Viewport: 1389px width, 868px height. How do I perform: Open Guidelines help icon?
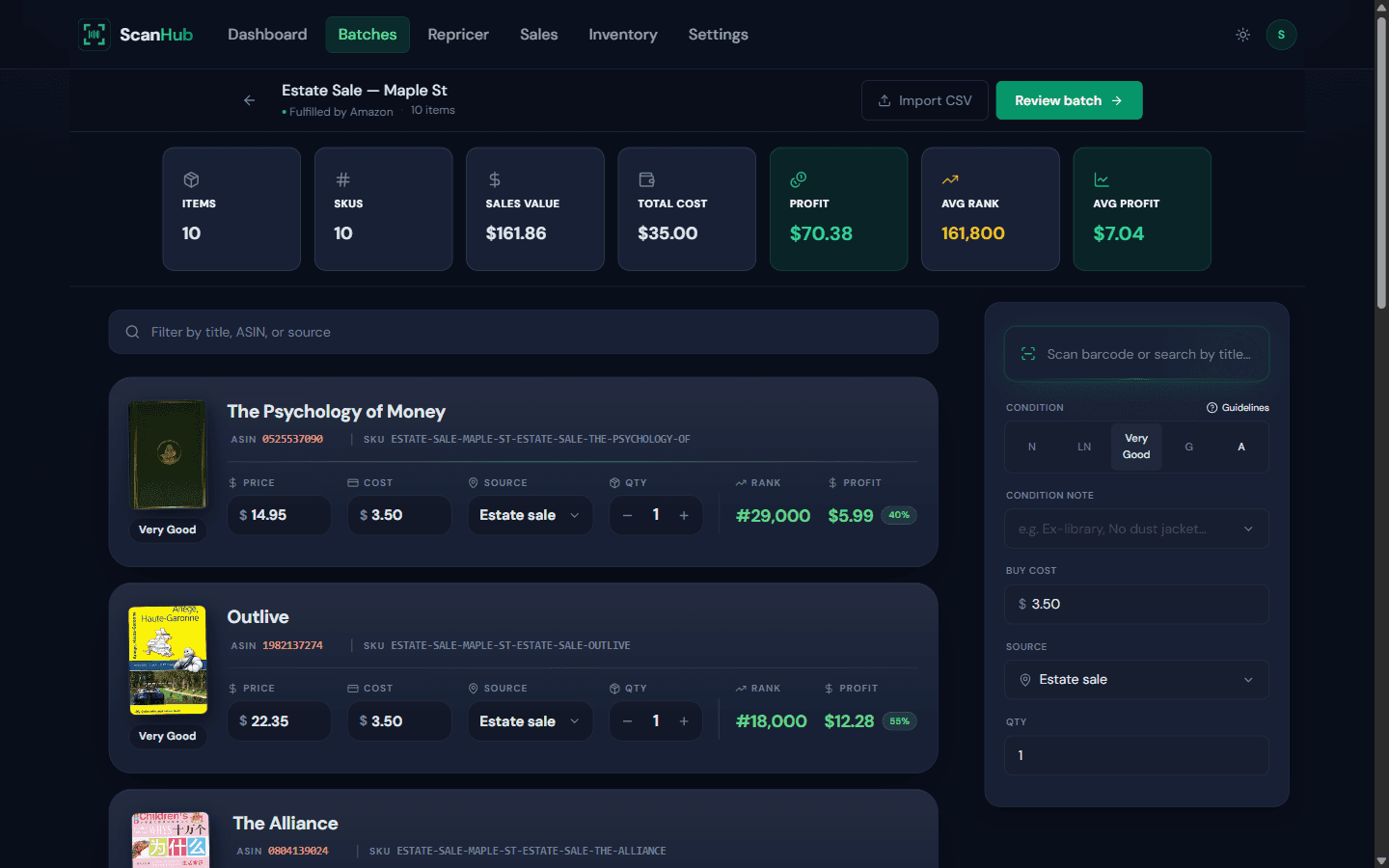1212,407
